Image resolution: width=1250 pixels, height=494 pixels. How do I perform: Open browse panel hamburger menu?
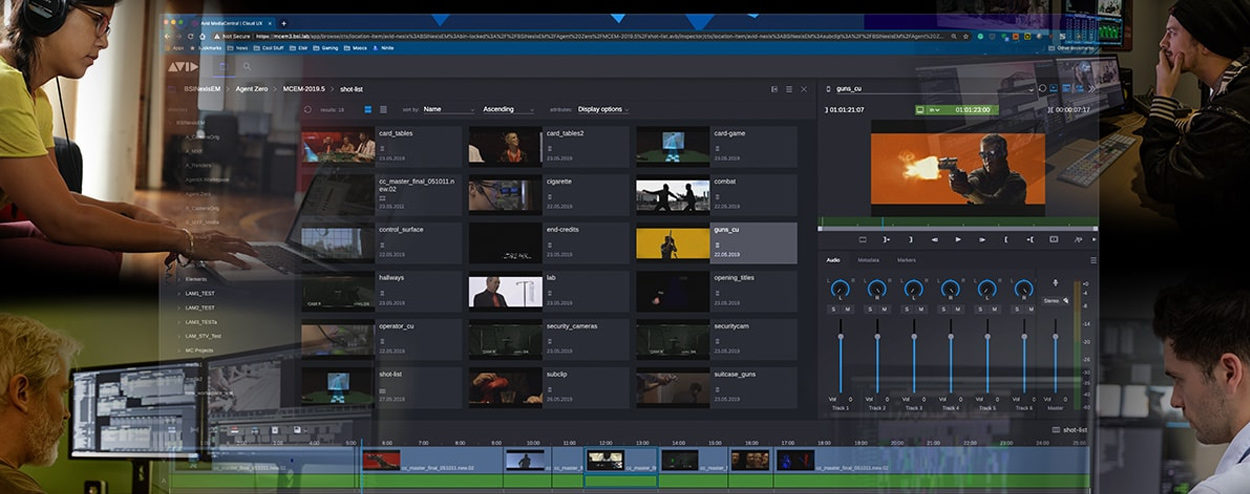[x=789, y=89]
